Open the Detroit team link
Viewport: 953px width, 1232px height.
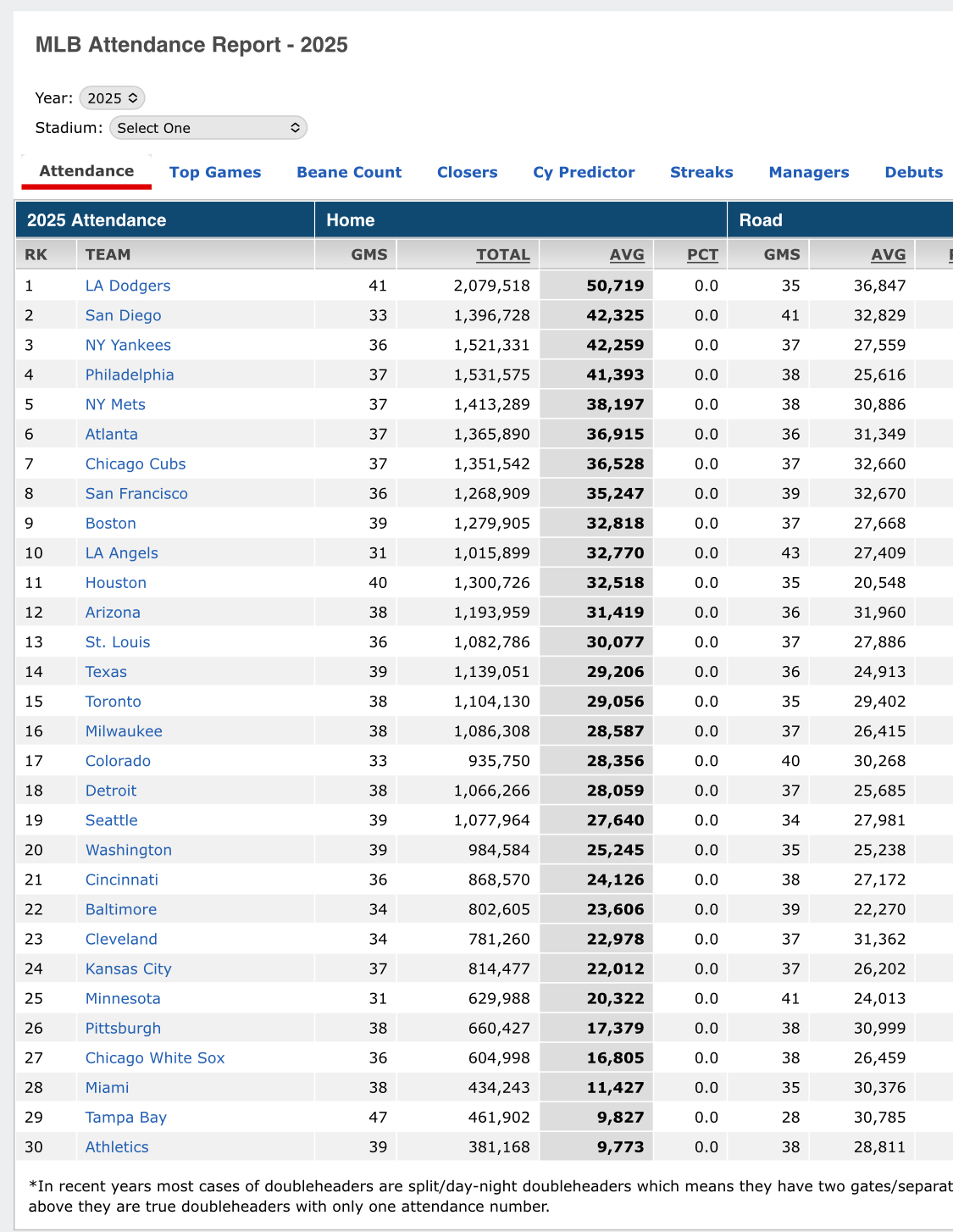(x=111, y=791)
